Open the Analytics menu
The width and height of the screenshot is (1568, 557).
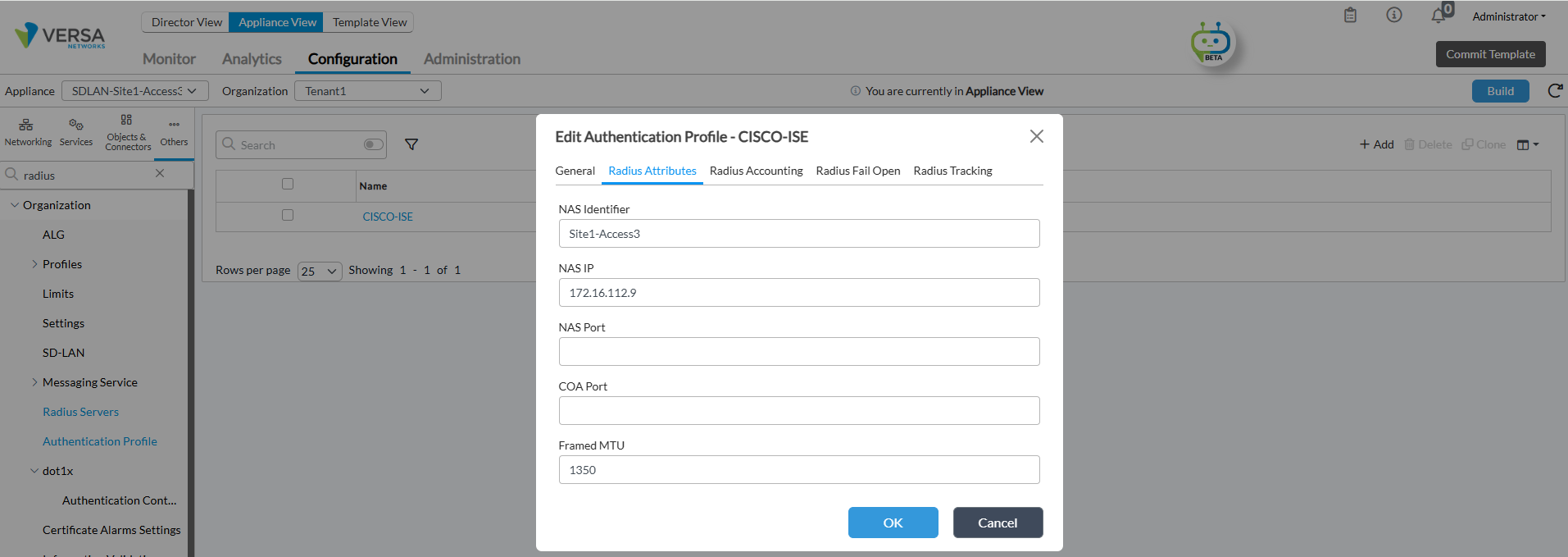[252, 59]
